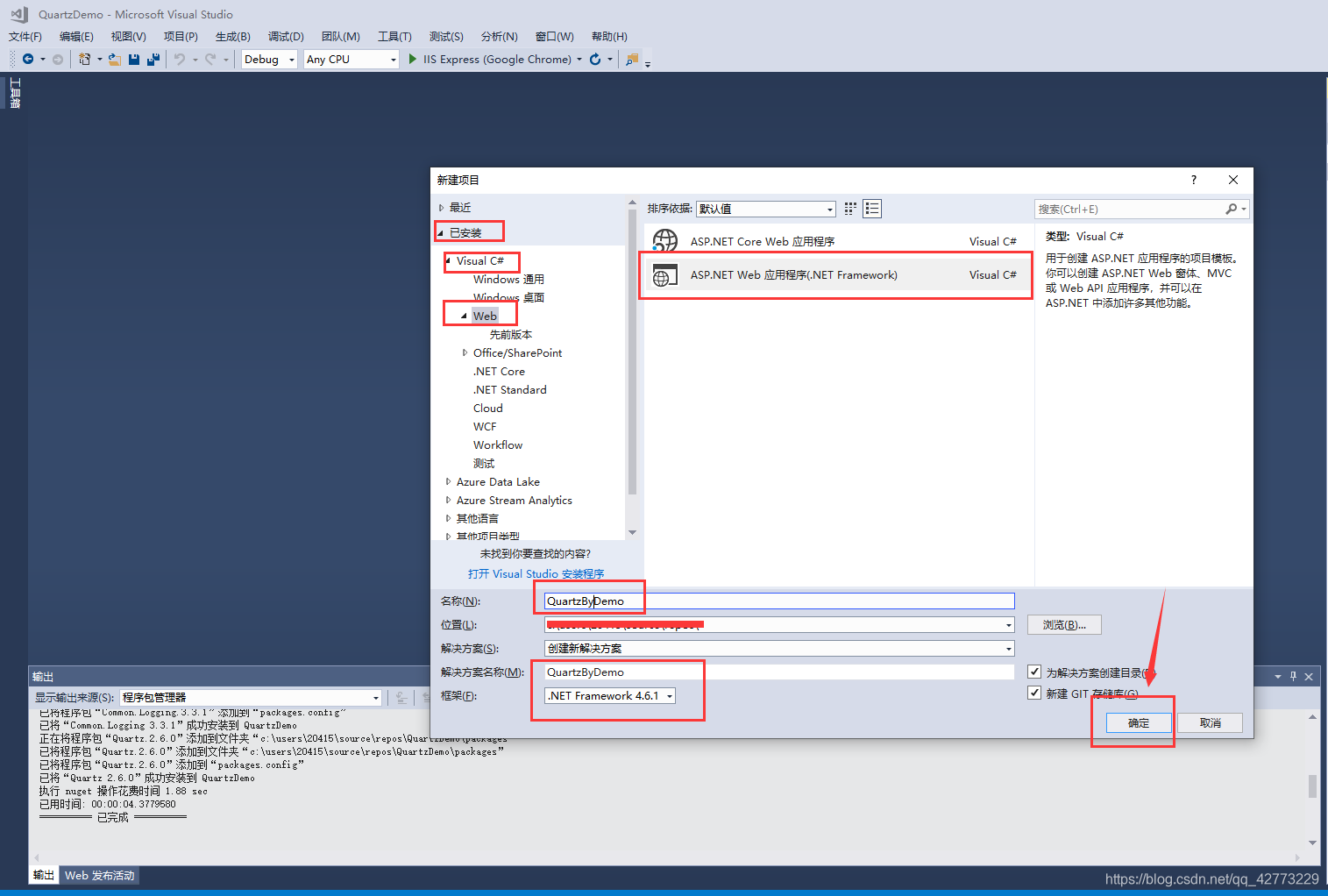Click the Save toolbar icon

134,59
